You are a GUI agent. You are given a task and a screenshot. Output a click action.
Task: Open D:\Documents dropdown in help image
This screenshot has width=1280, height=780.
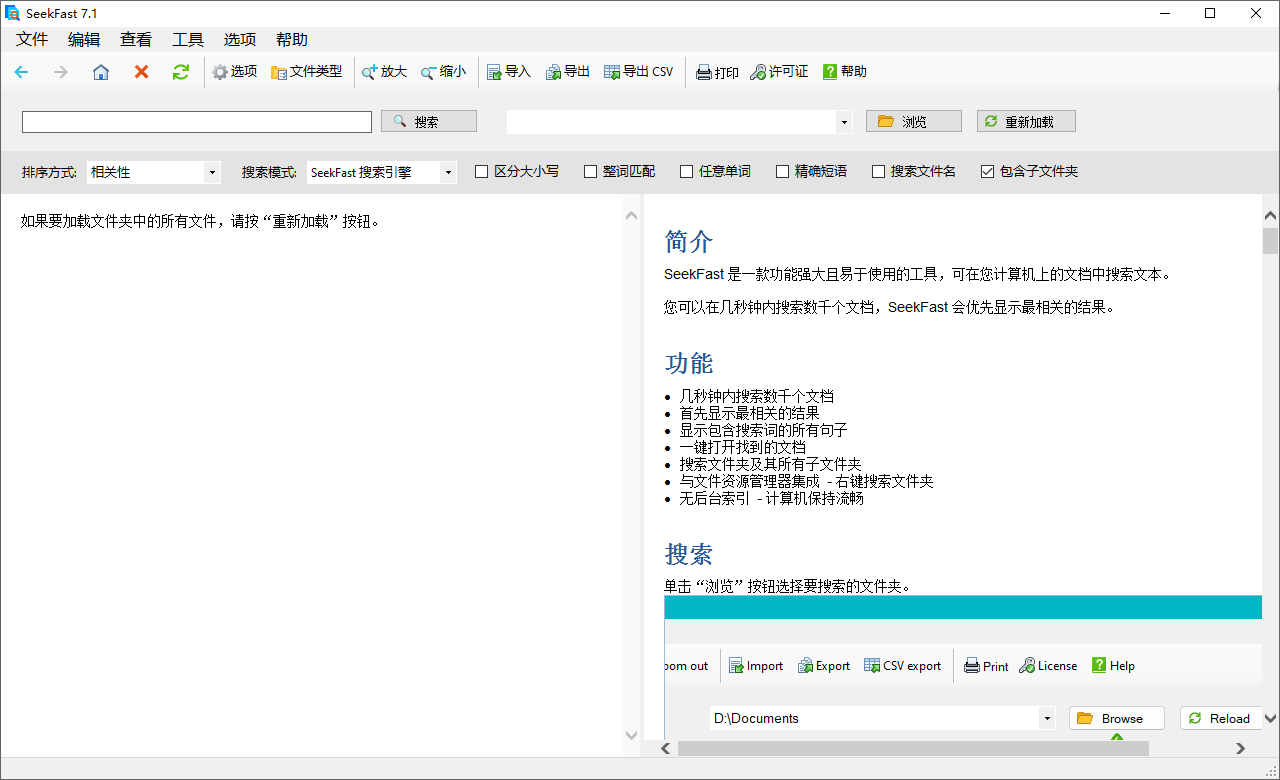point(1047,718)
